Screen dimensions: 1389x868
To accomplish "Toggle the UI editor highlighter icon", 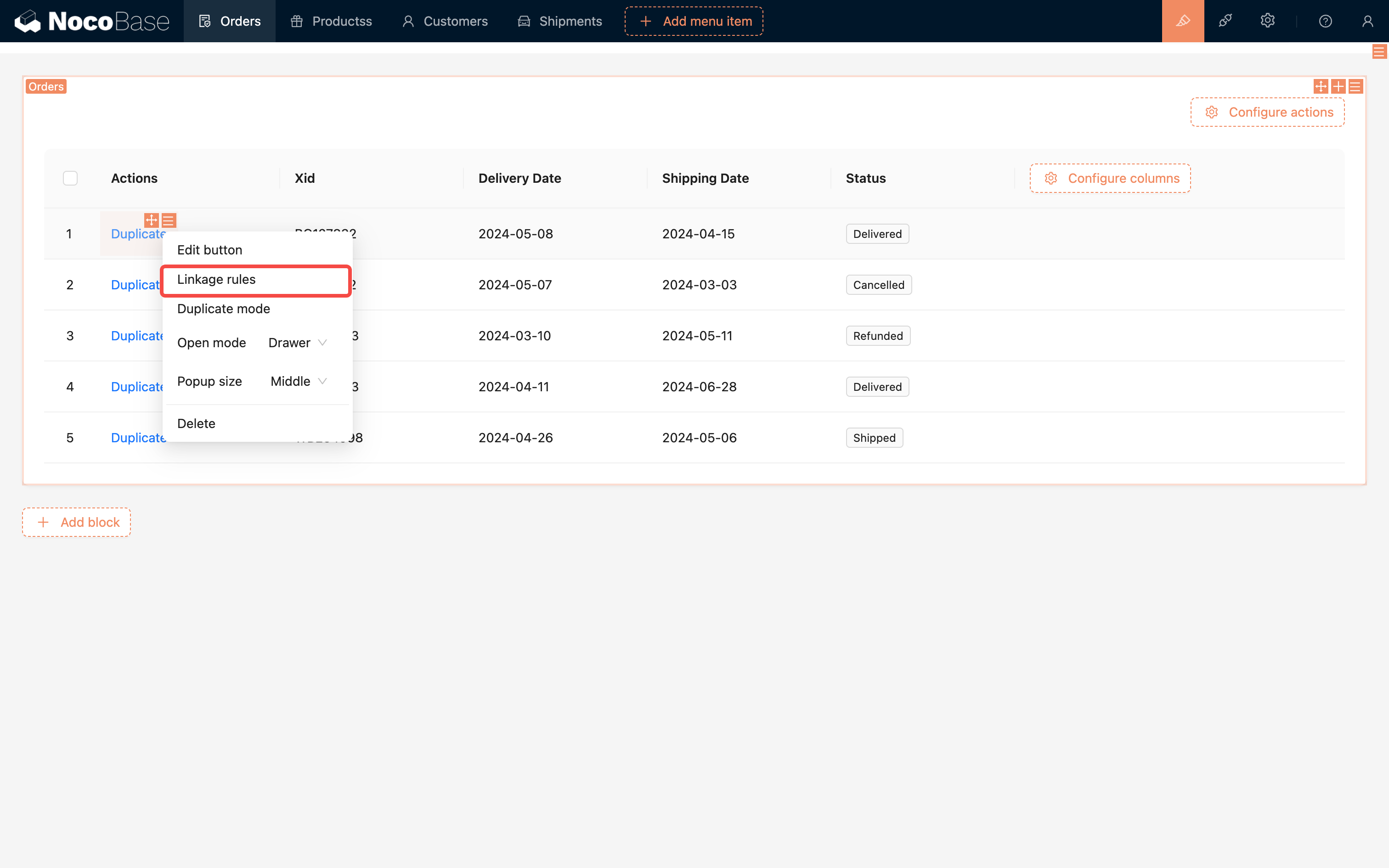I will coord(1182,21).
